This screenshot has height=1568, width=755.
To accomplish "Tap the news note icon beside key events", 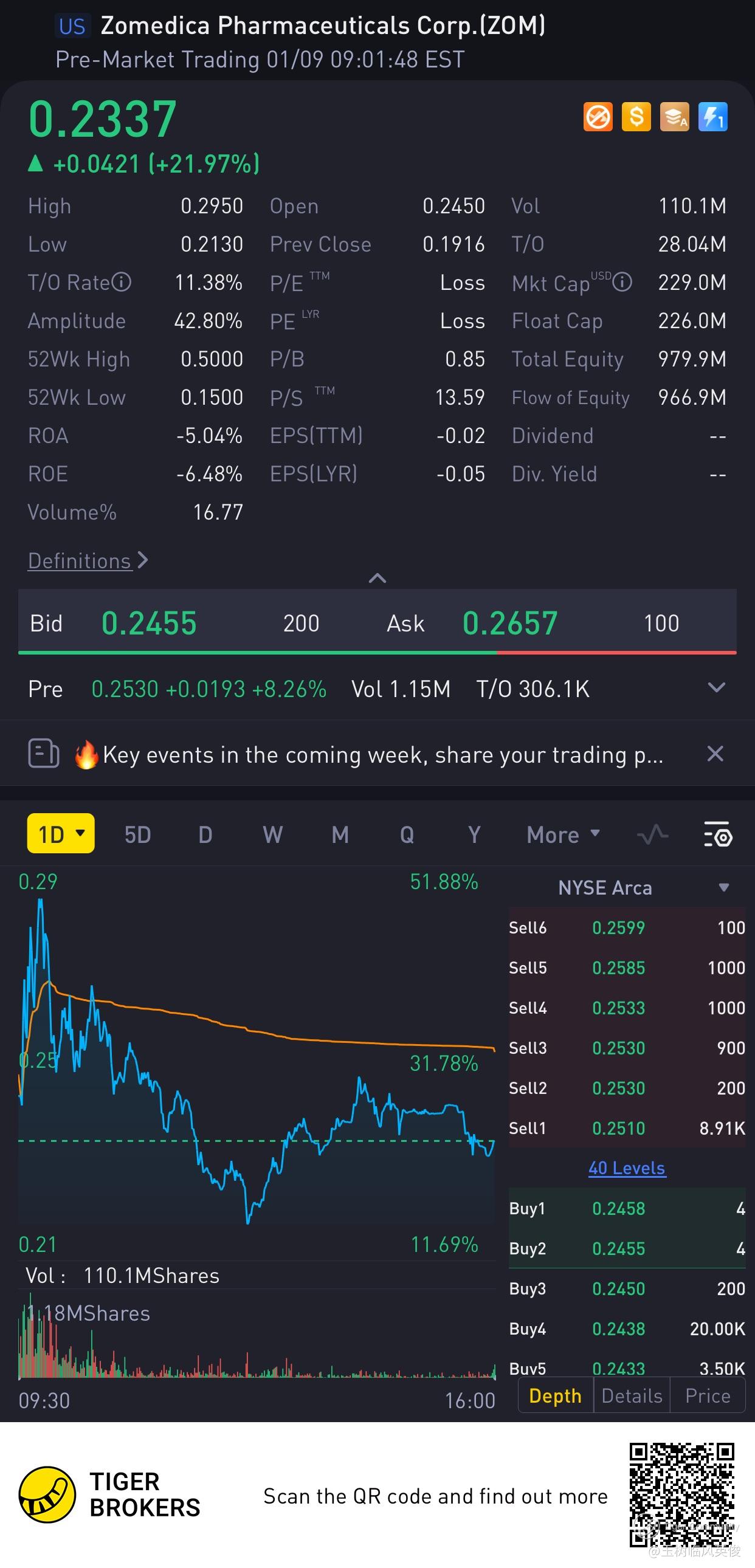I will click(44, 754).
